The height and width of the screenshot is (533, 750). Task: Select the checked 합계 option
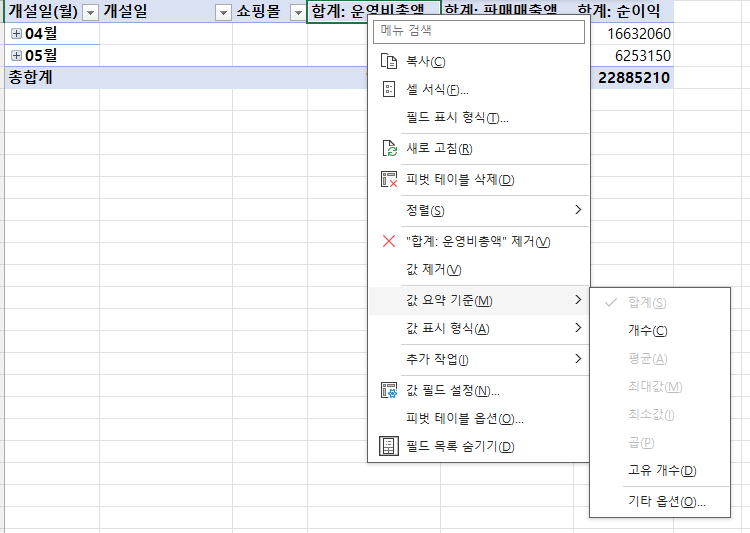647,302
